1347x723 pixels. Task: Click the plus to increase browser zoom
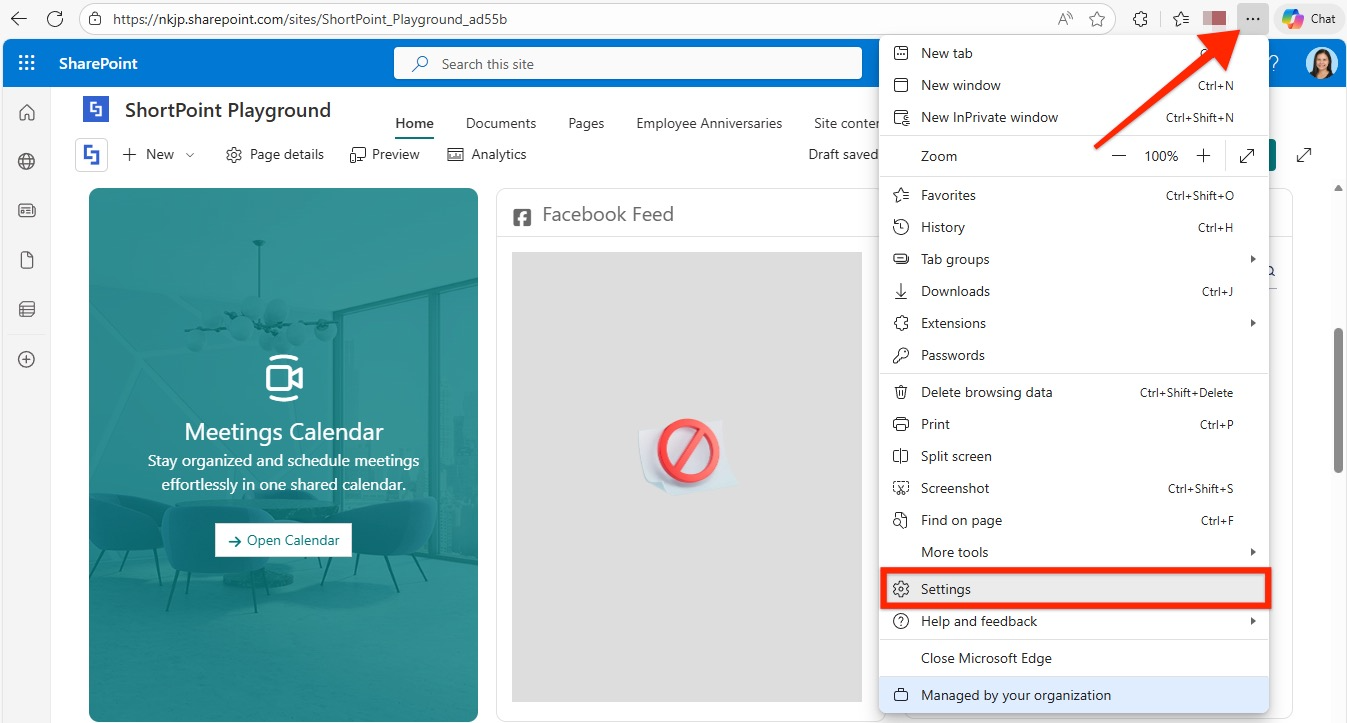[x=1203, y=155]
